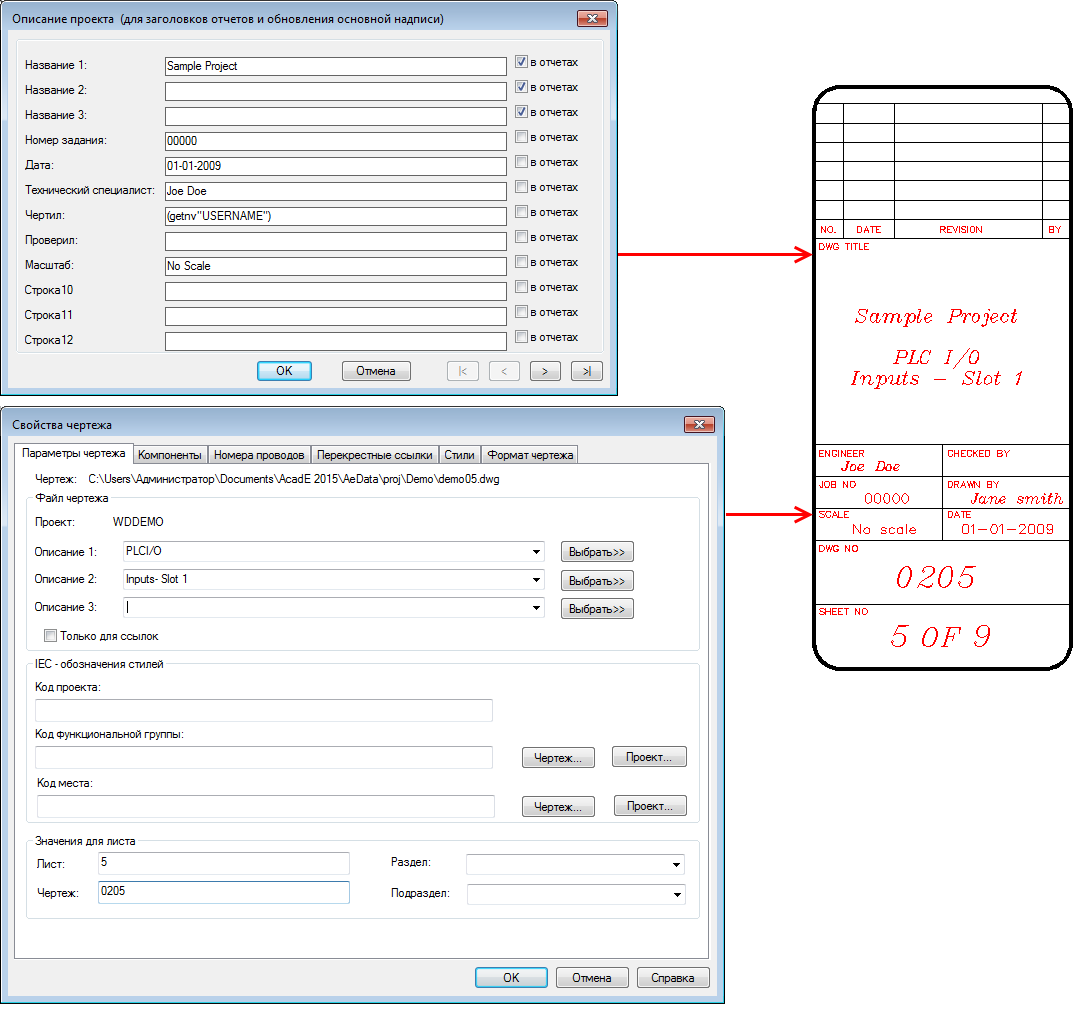Viewport: 1089px width, 1023px height.
Task: Switch to Стили tab
Action: click(459, 455)
